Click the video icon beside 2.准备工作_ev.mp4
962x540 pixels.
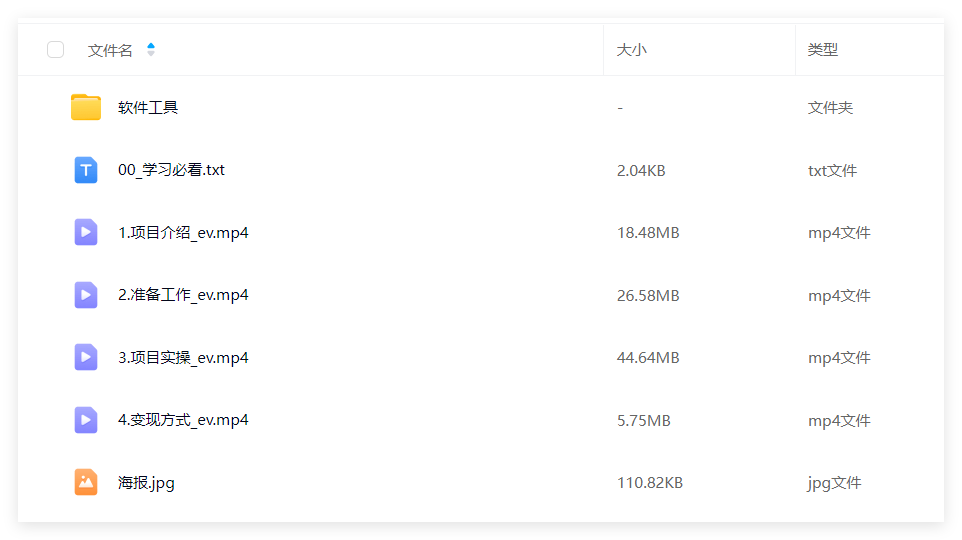click(86, 295)
